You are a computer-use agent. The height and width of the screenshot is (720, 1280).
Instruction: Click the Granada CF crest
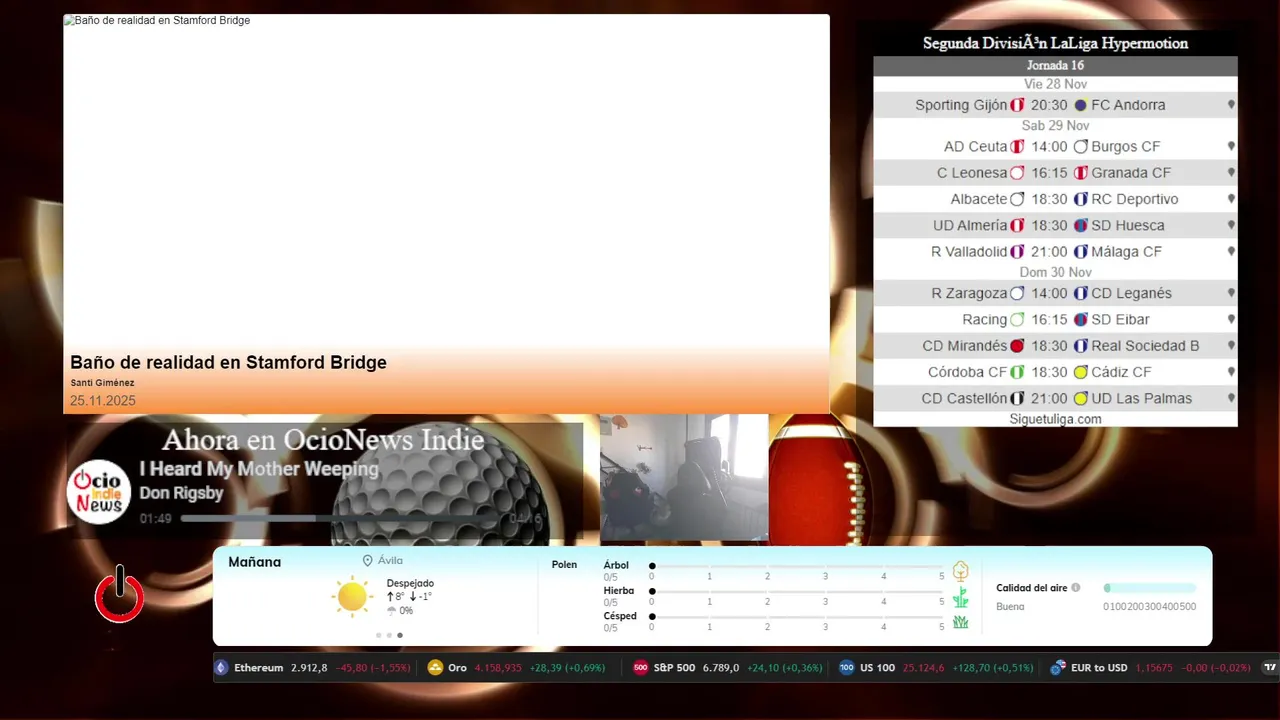tap(1080, 173)
